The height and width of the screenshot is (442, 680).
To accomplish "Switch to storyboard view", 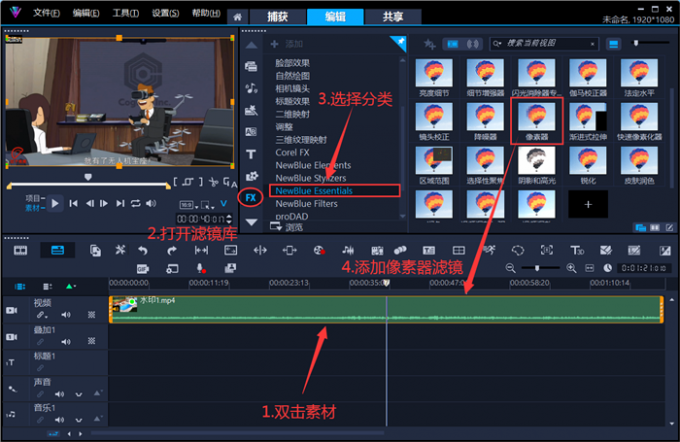I will point(20,250).
